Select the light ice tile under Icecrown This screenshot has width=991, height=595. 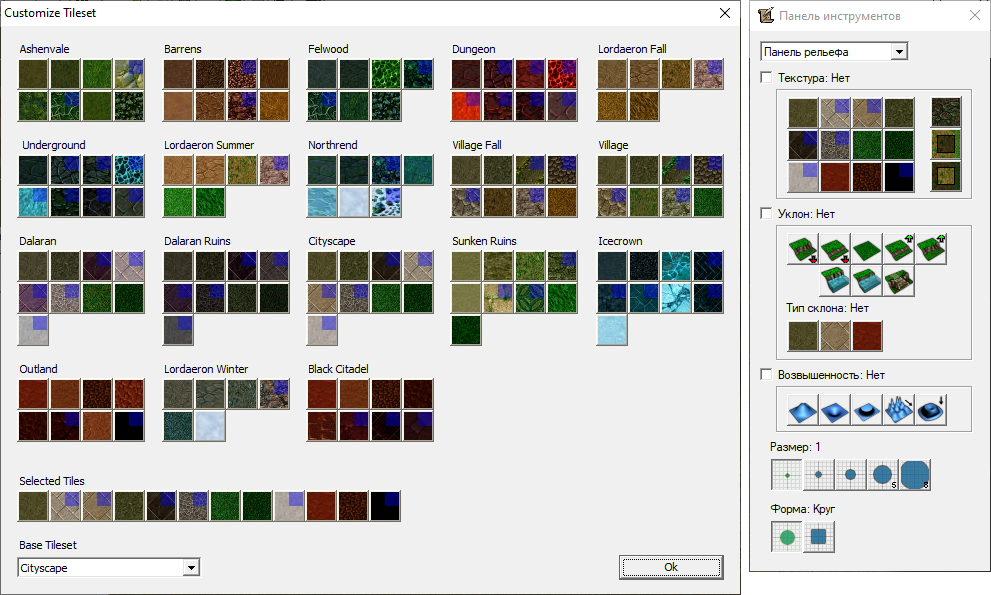pyautogui.click(x=612, y=330)
